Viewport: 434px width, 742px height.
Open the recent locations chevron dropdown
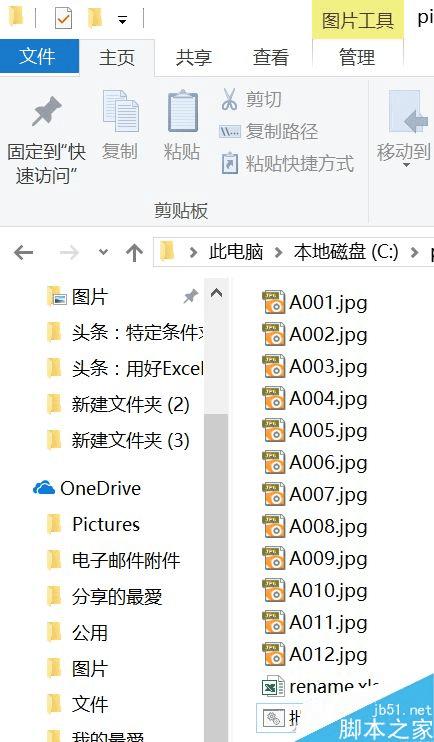pos(103,252)
